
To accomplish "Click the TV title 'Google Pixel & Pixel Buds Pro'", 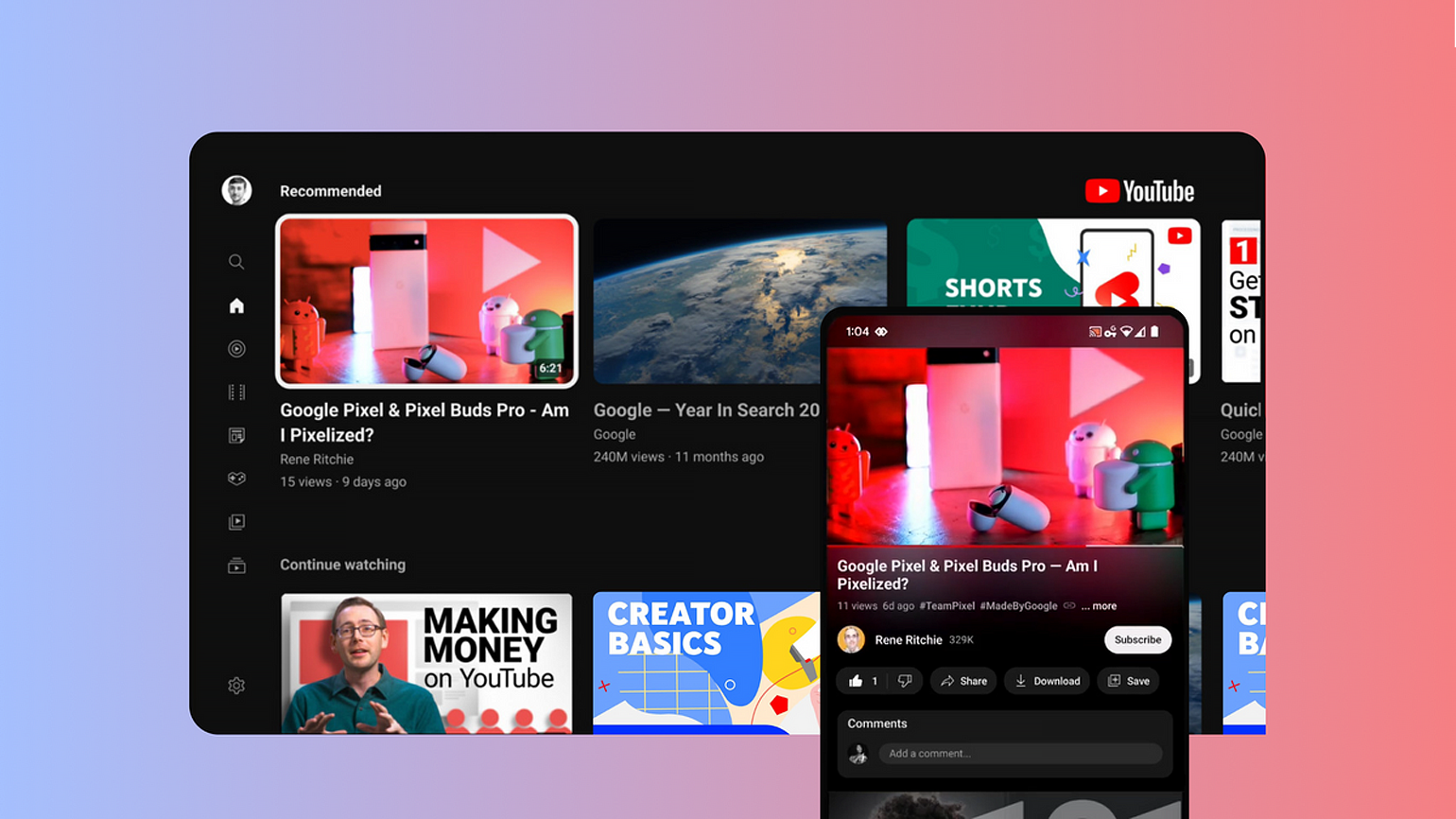I will tap(425, 423).
